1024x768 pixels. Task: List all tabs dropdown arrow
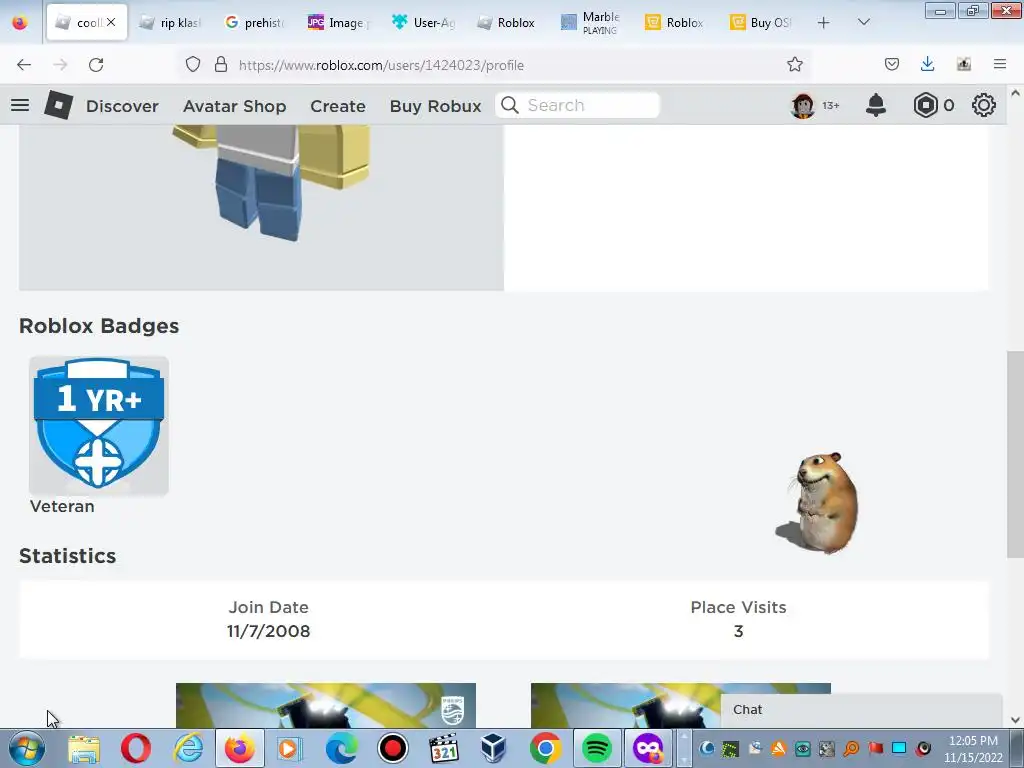pos(863,22)
